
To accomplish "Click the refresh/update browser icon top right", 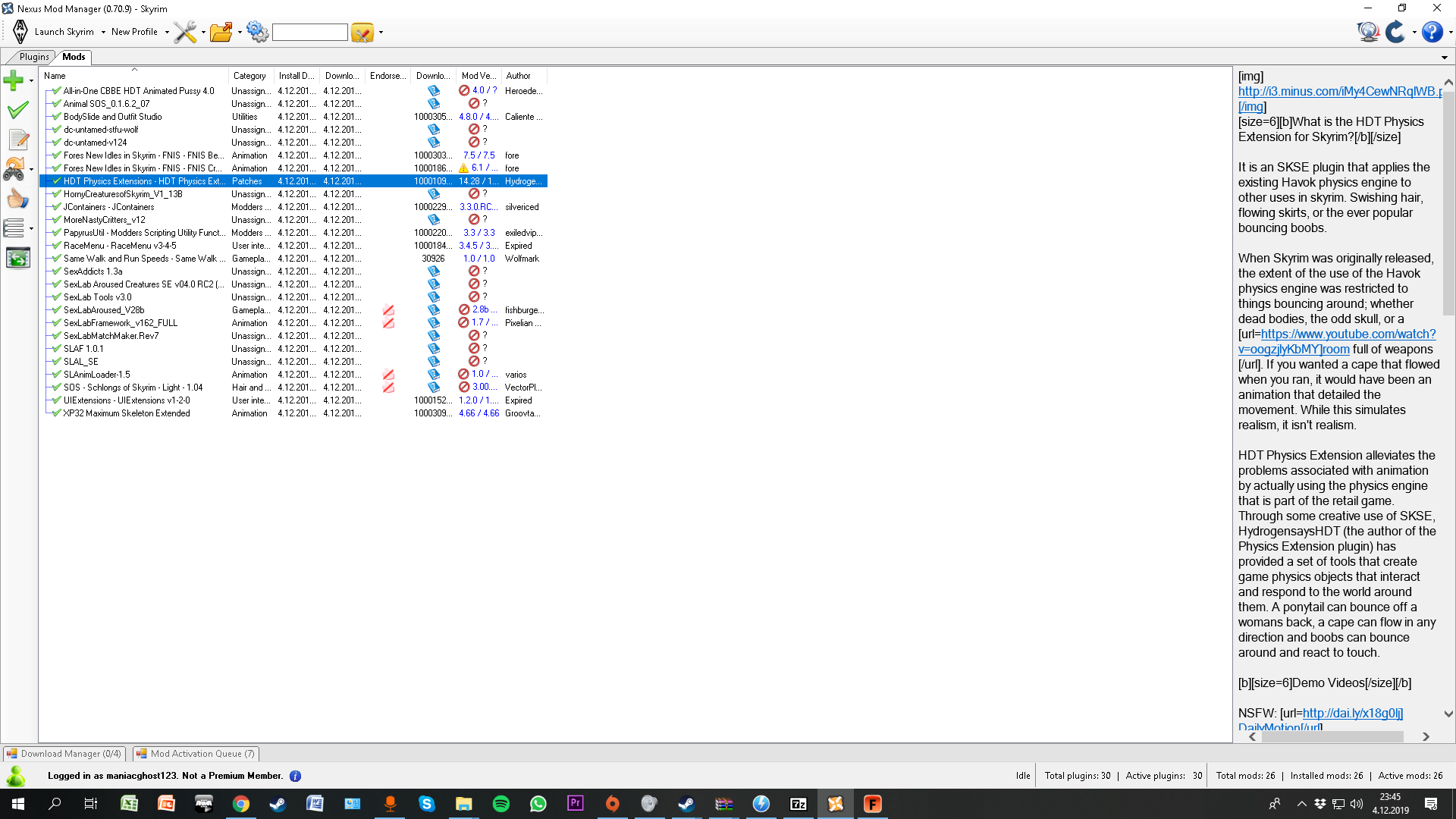I will 1395,33.
